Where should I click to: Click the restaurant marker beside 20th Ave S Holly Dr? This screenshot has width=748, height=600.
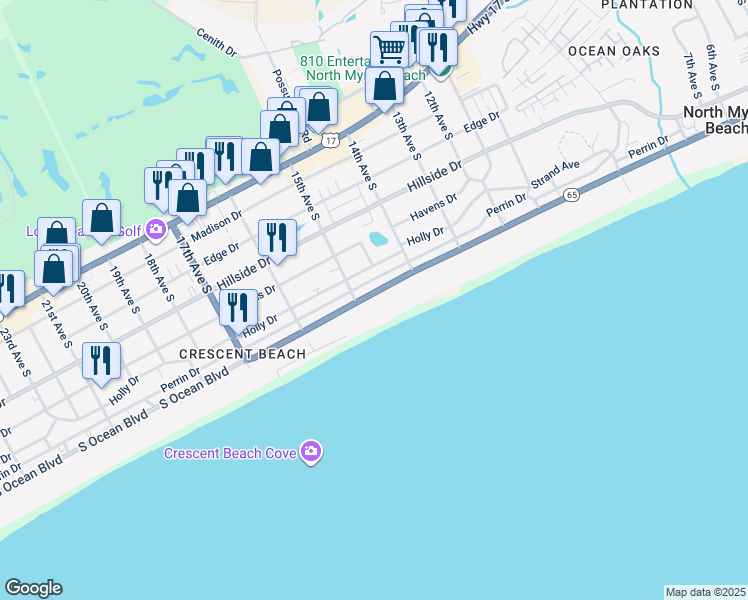pos(101,362)
